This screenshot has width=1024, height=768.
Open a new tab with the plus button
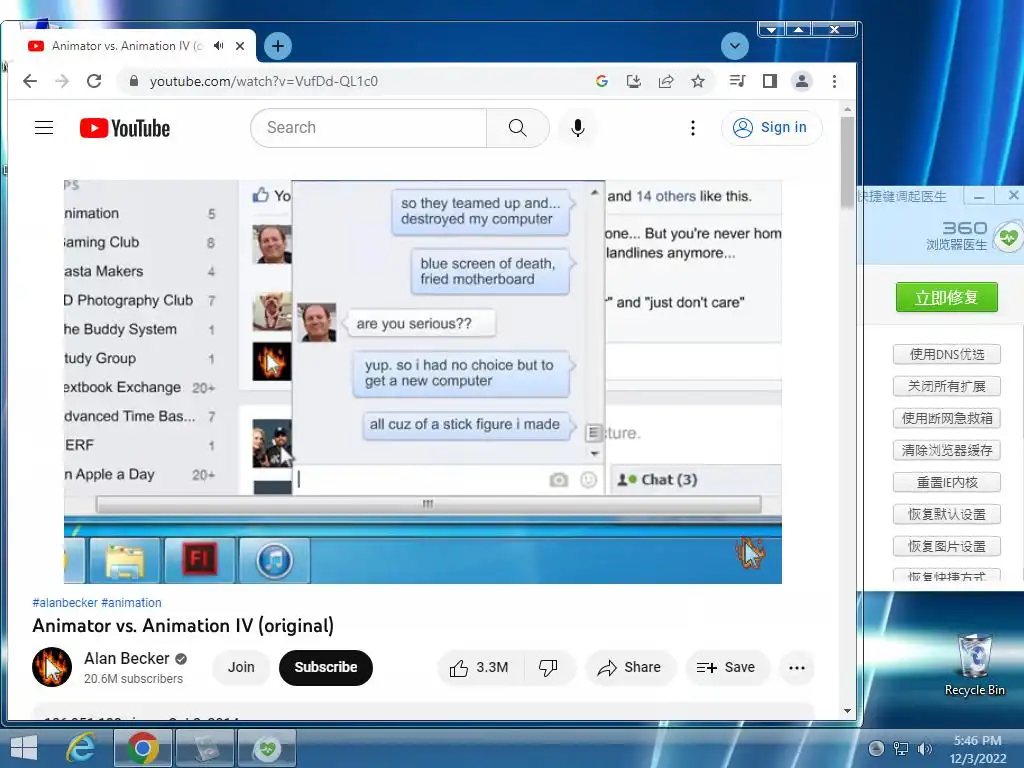[278, 46]
